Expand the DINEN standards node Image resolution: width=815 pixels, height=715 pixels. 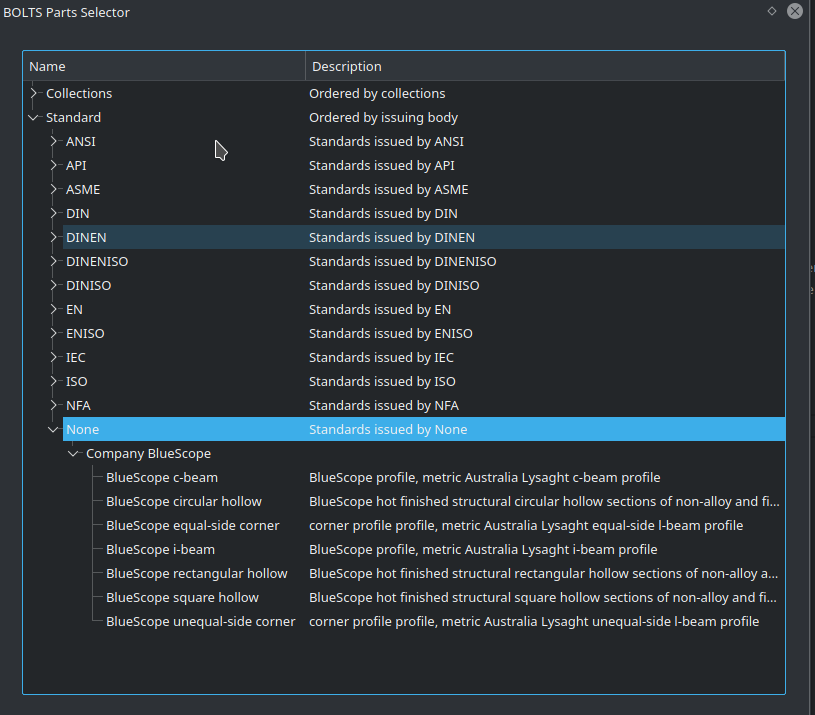point(54,237)
